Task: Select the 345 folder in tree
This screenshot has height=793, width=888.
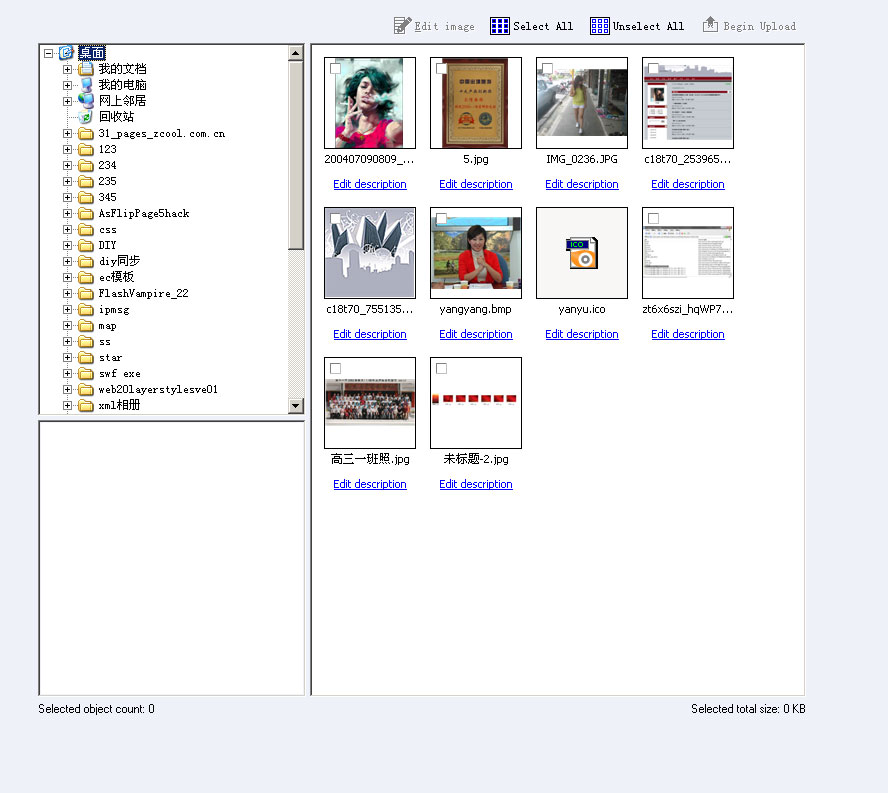Action: tap(107, 197)
